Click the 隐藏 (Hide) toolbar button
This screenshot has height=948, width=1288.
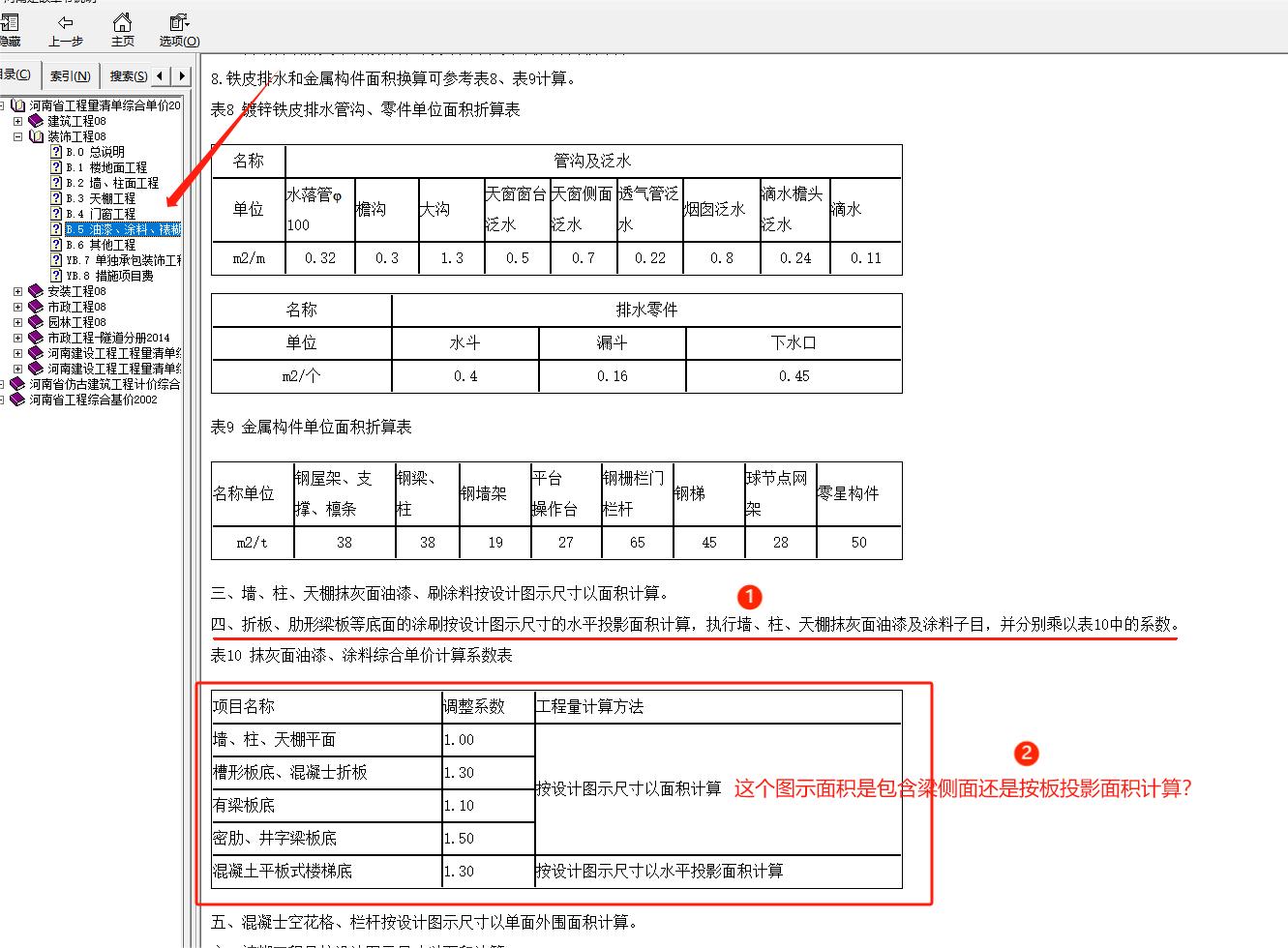pos(8,29)
